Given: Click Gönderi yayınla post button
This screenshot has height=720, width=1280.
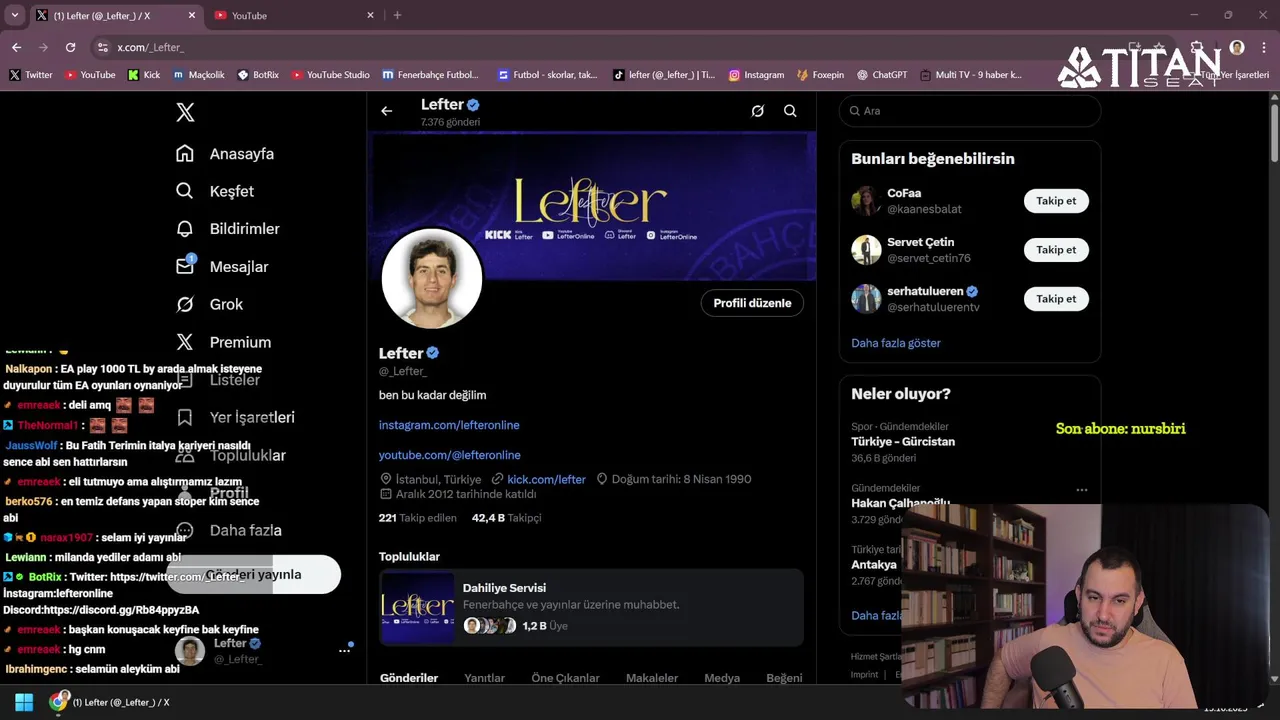Looking at the screenshot, I should (x=254, y=575).
